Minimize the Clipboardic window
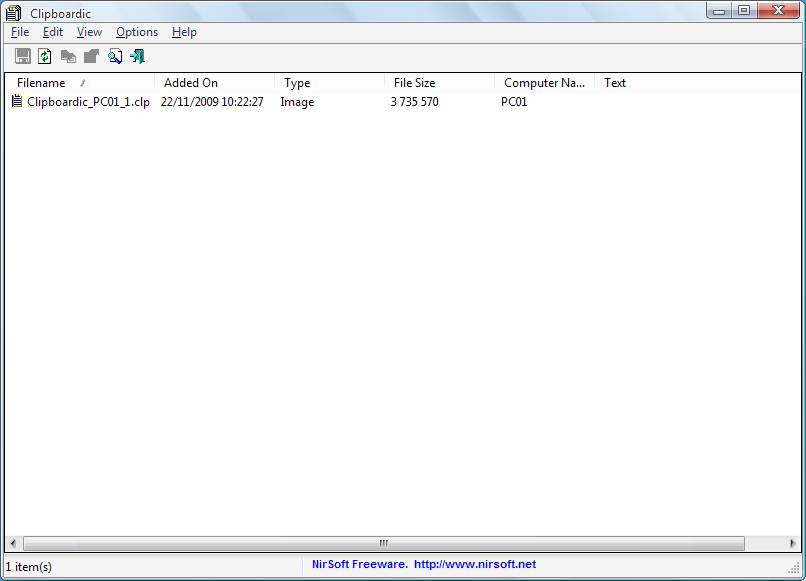The image size is (806, 581). point(719,10)
